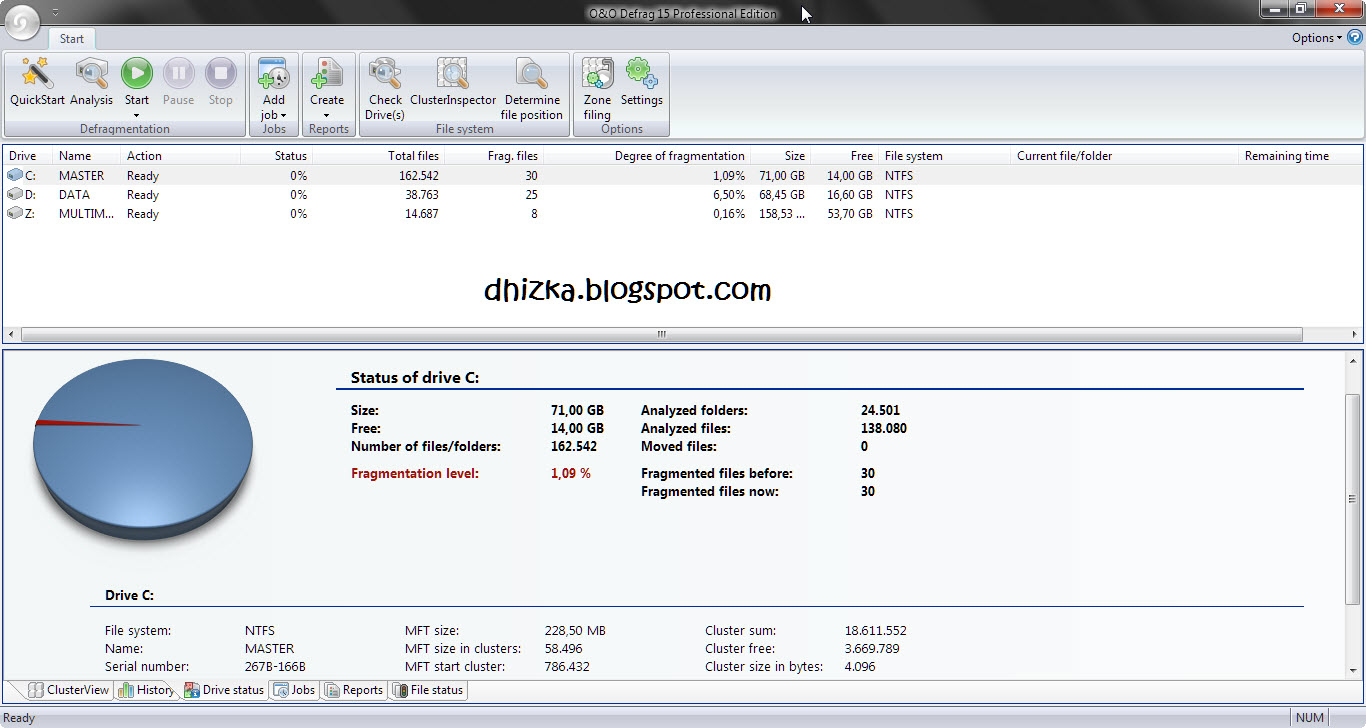Click the D: drive icon in list
Screen dimensions: 1366x728
[x=15, y=195]
